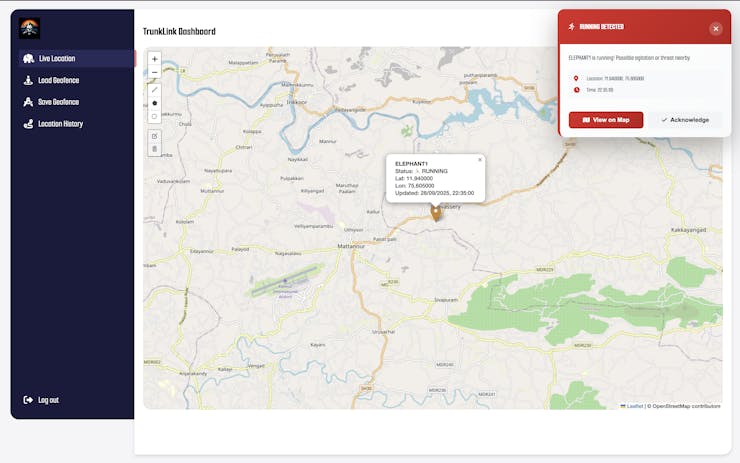740x463 pixels.
Task: Click the icon beside Load Geofence
Action: 28,80
